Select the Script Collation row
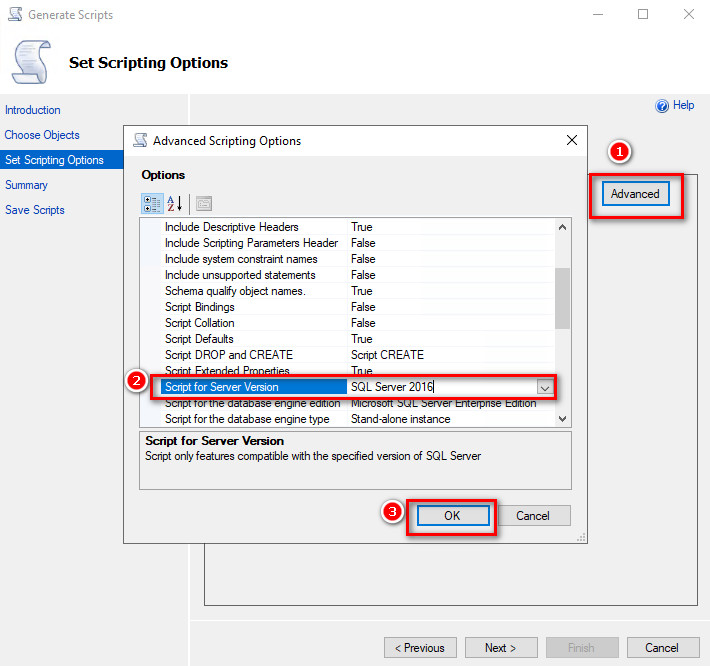710x666 pixels. click(x=358, y=323)
